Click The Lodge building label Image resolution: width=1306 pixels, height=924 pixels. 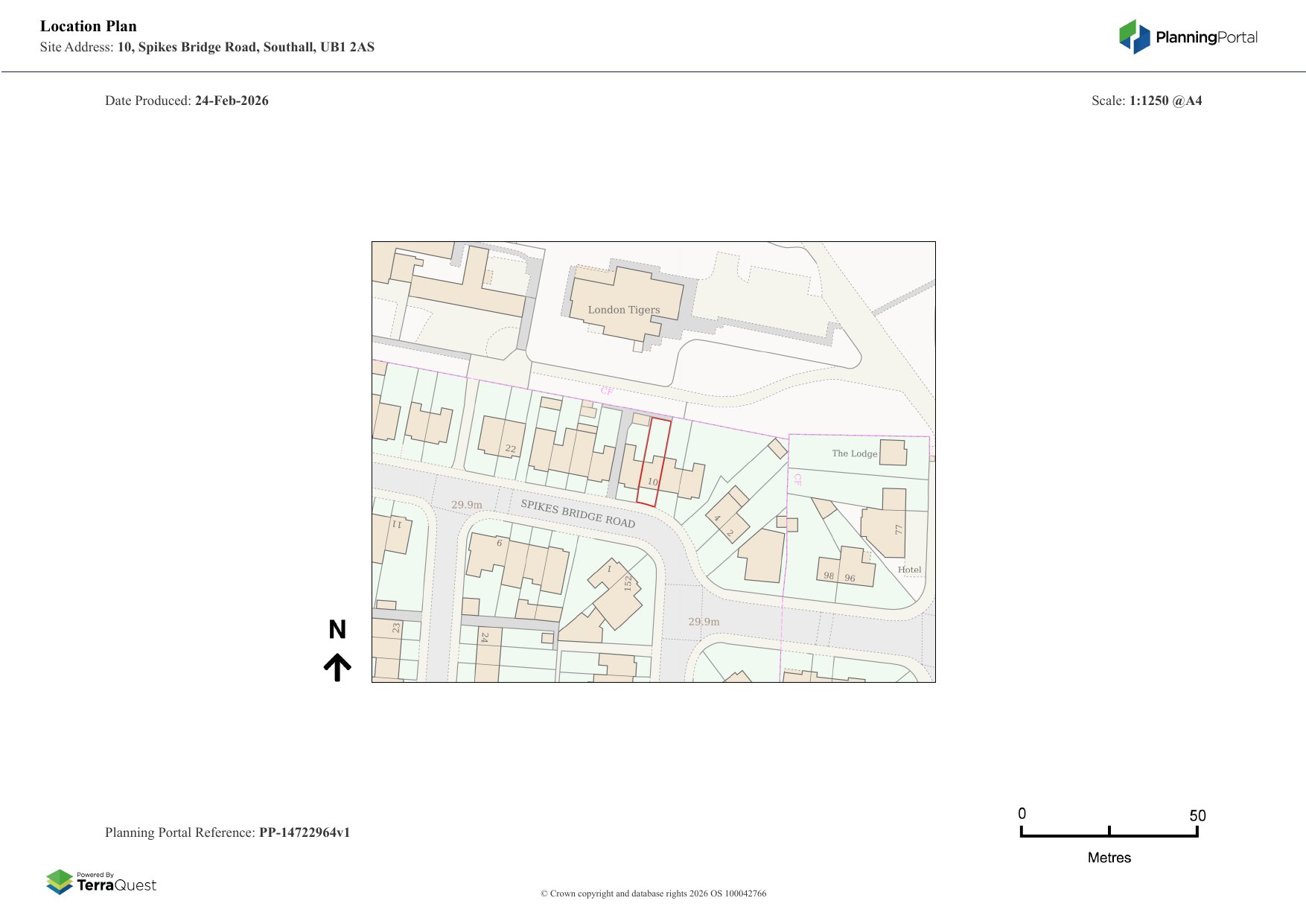854,453
